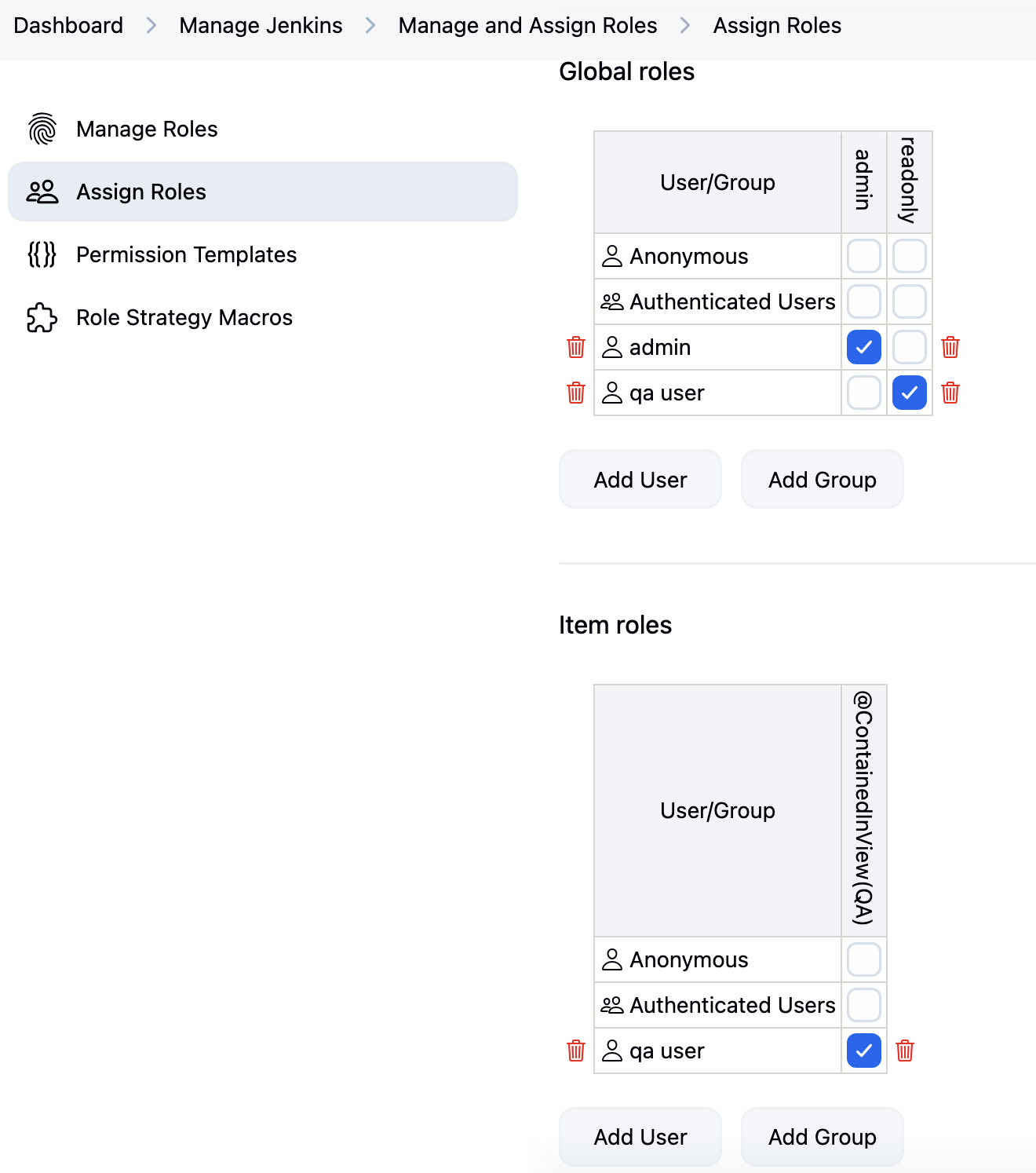This screenshot has height=1173, width=1036.
Task: Open Assign Roles sidebar item
Action: click(x=141, y=192)
